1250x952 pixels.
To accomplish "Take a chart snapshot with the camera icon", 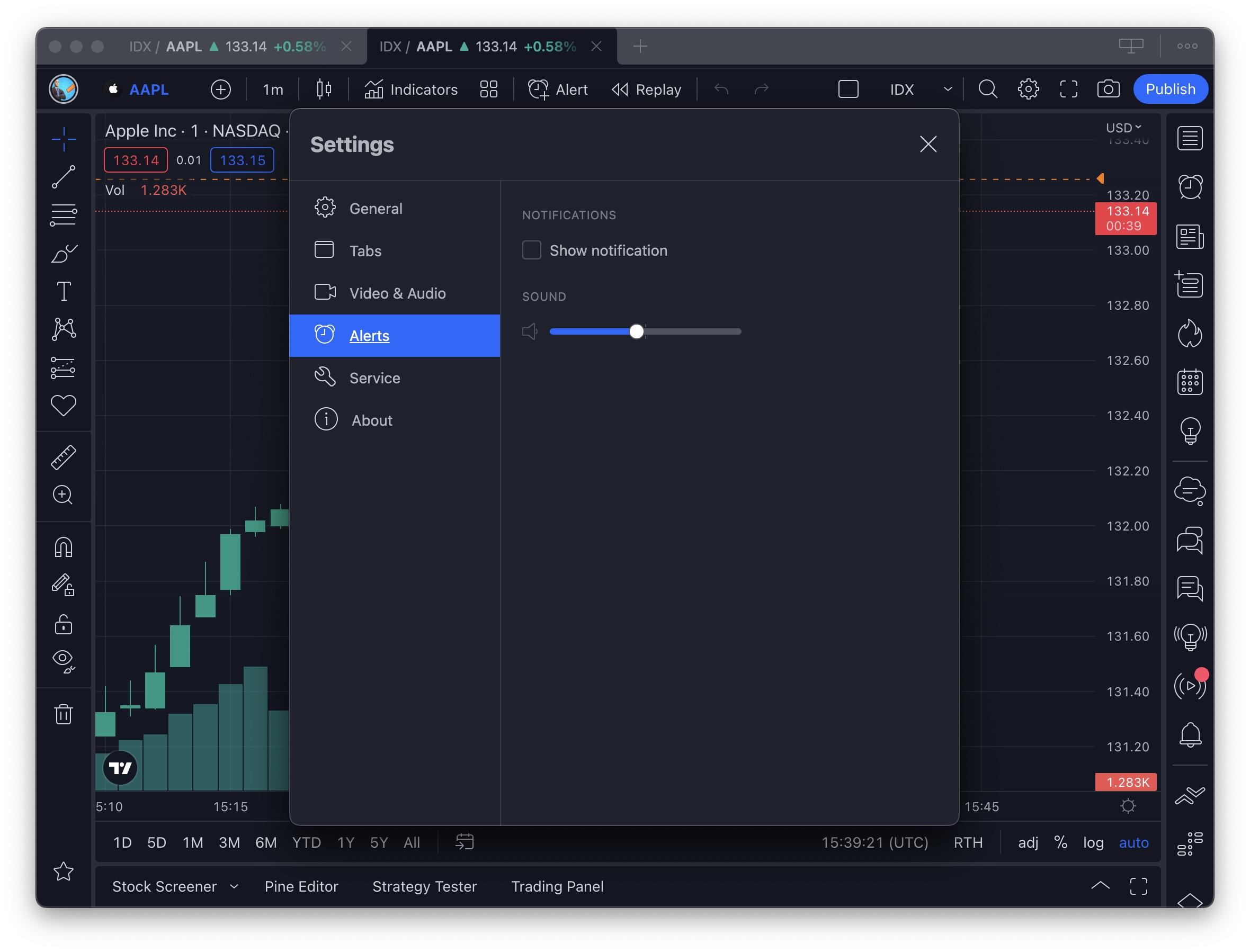I will tap(1109, 89).
